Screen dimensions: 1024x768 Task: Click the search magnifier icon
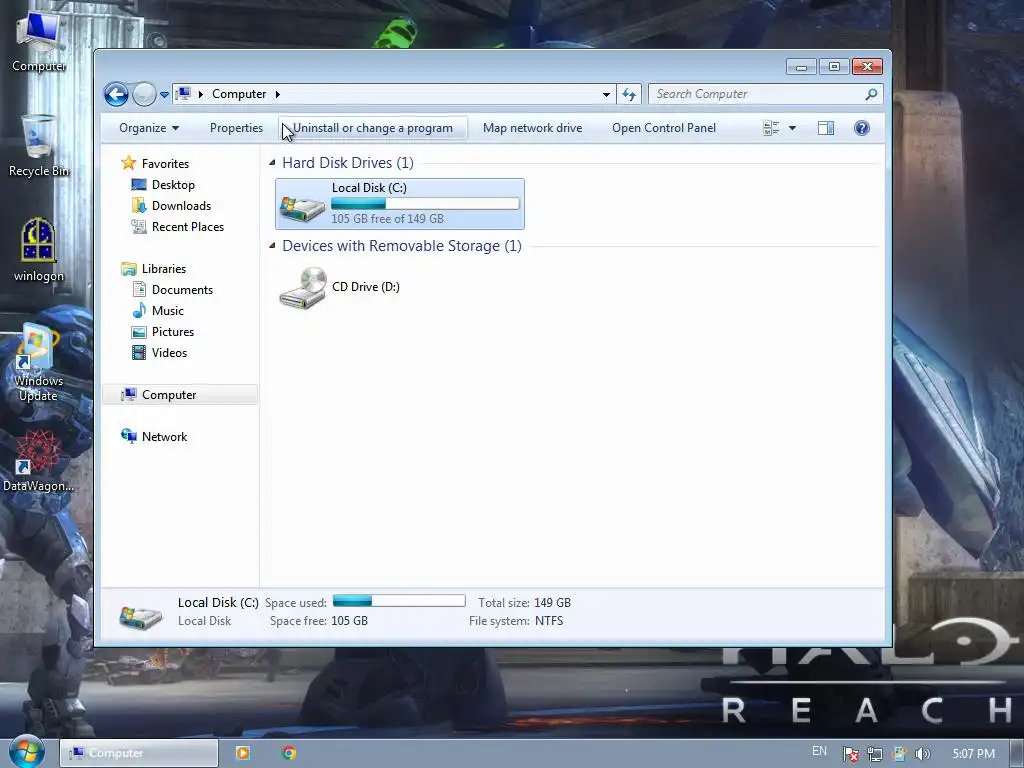(x=871, y=94)
